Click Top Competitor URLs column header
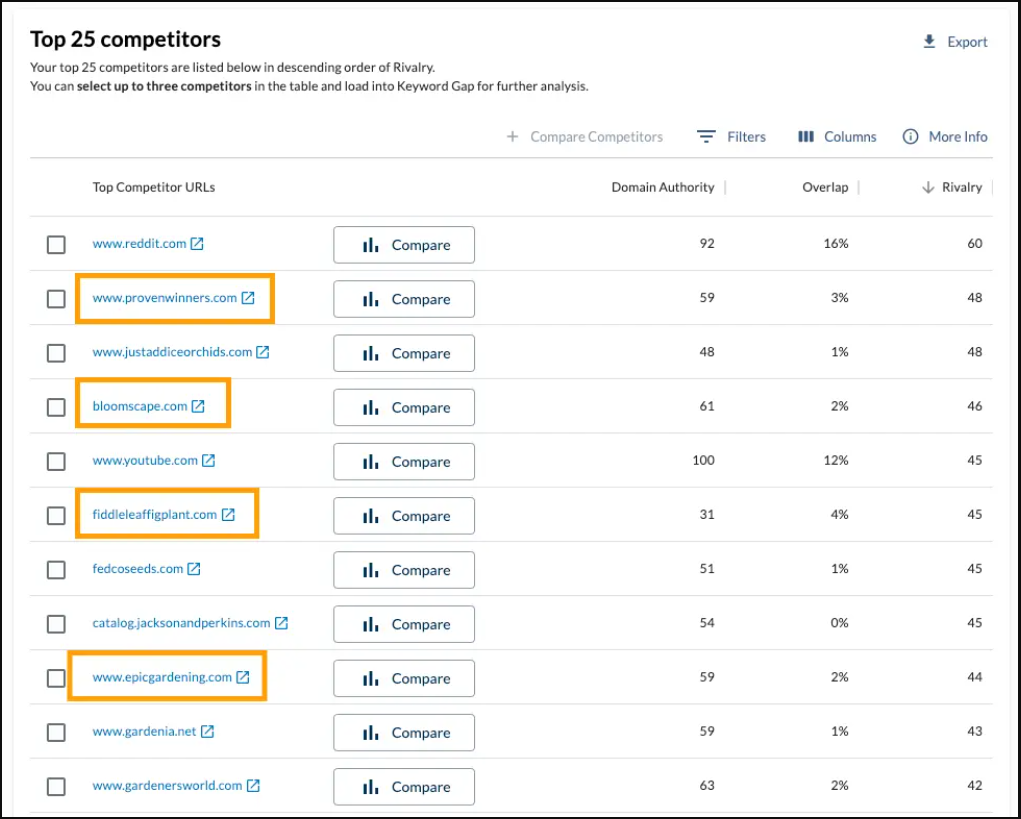This screenshot has height=819, width=1021. pos(154,187)
